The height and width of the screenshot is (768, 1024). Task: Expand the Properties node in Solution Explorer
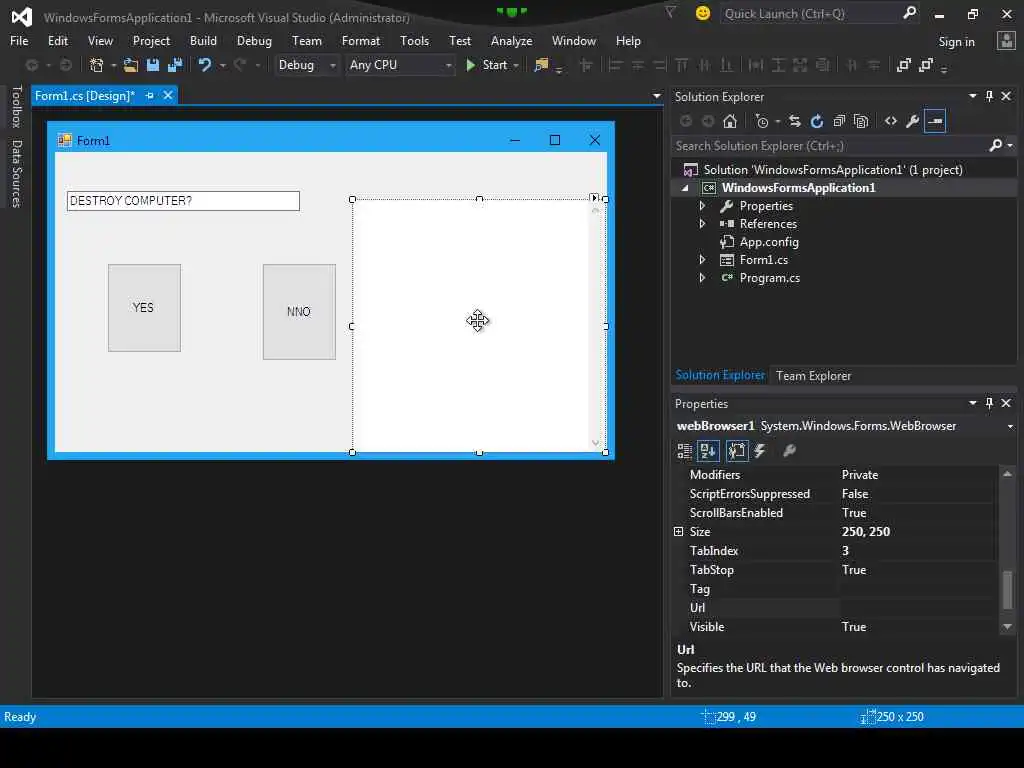point(702,206)
